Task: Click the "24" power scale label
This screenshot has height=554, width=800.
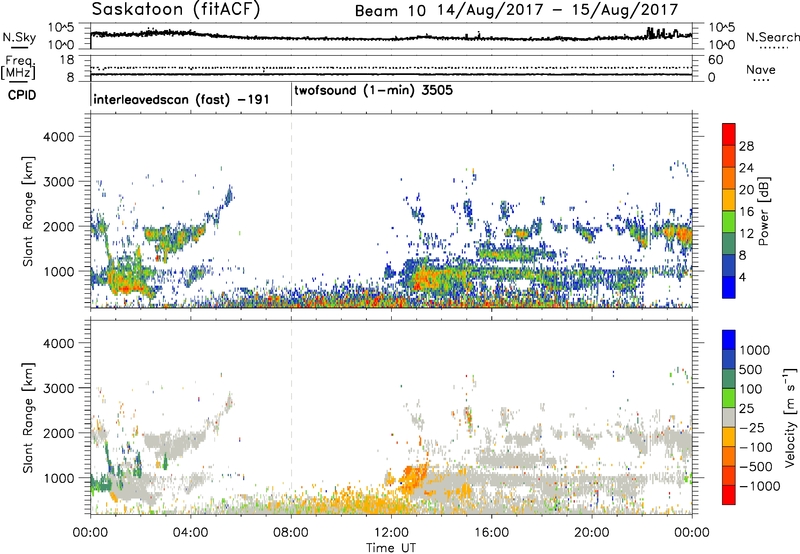Action: [746, 168]
